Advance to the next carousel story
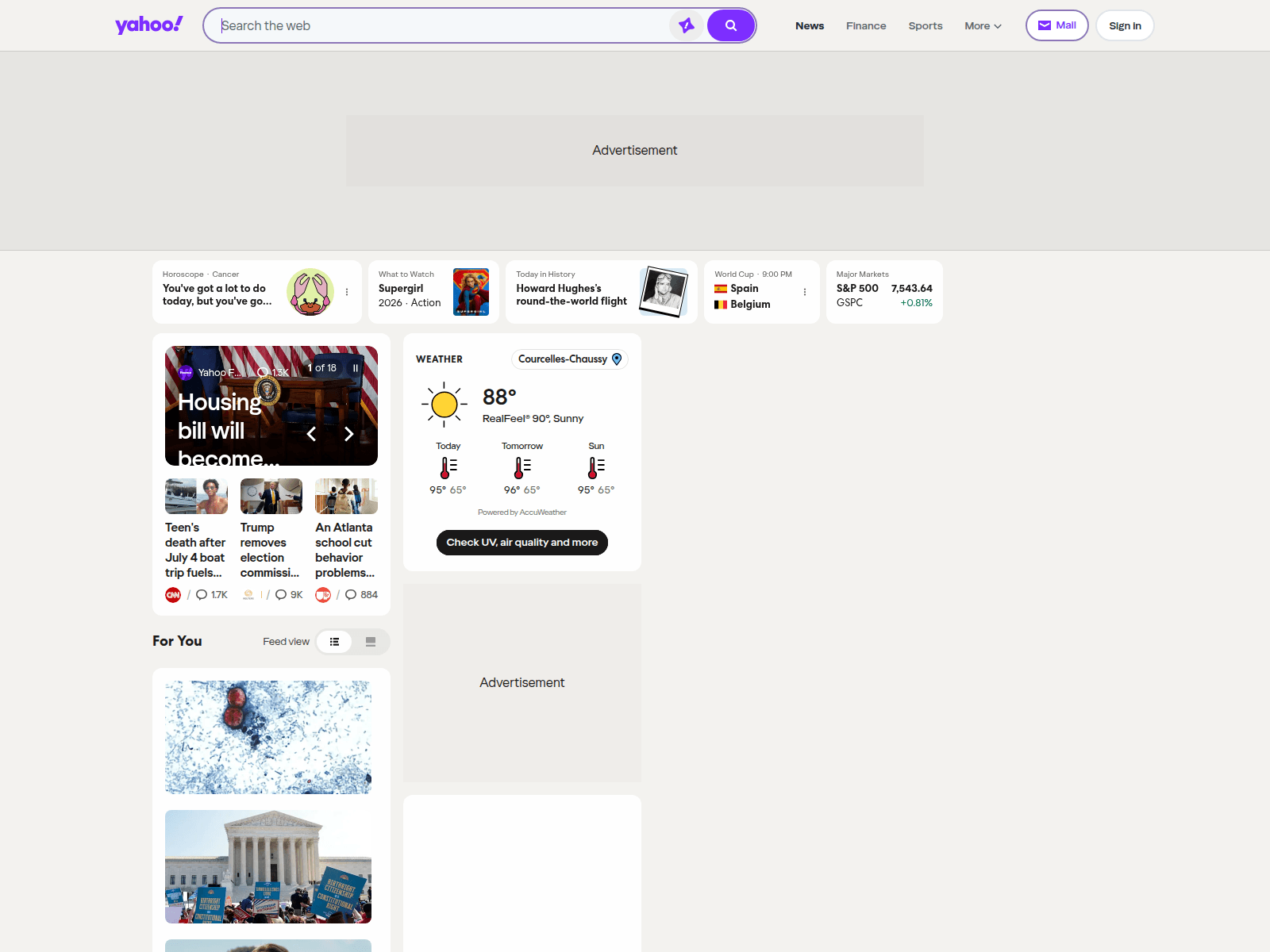The image size is (1270, 952). [x=348, y=434]
